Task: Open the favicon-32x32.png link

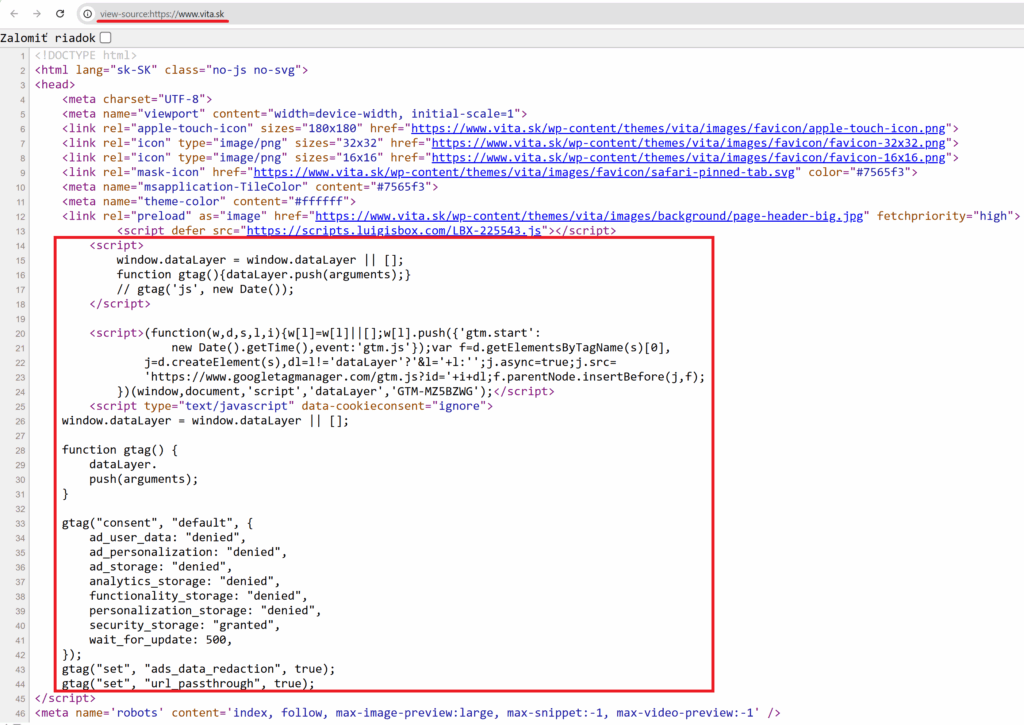Action: [688, 143]
